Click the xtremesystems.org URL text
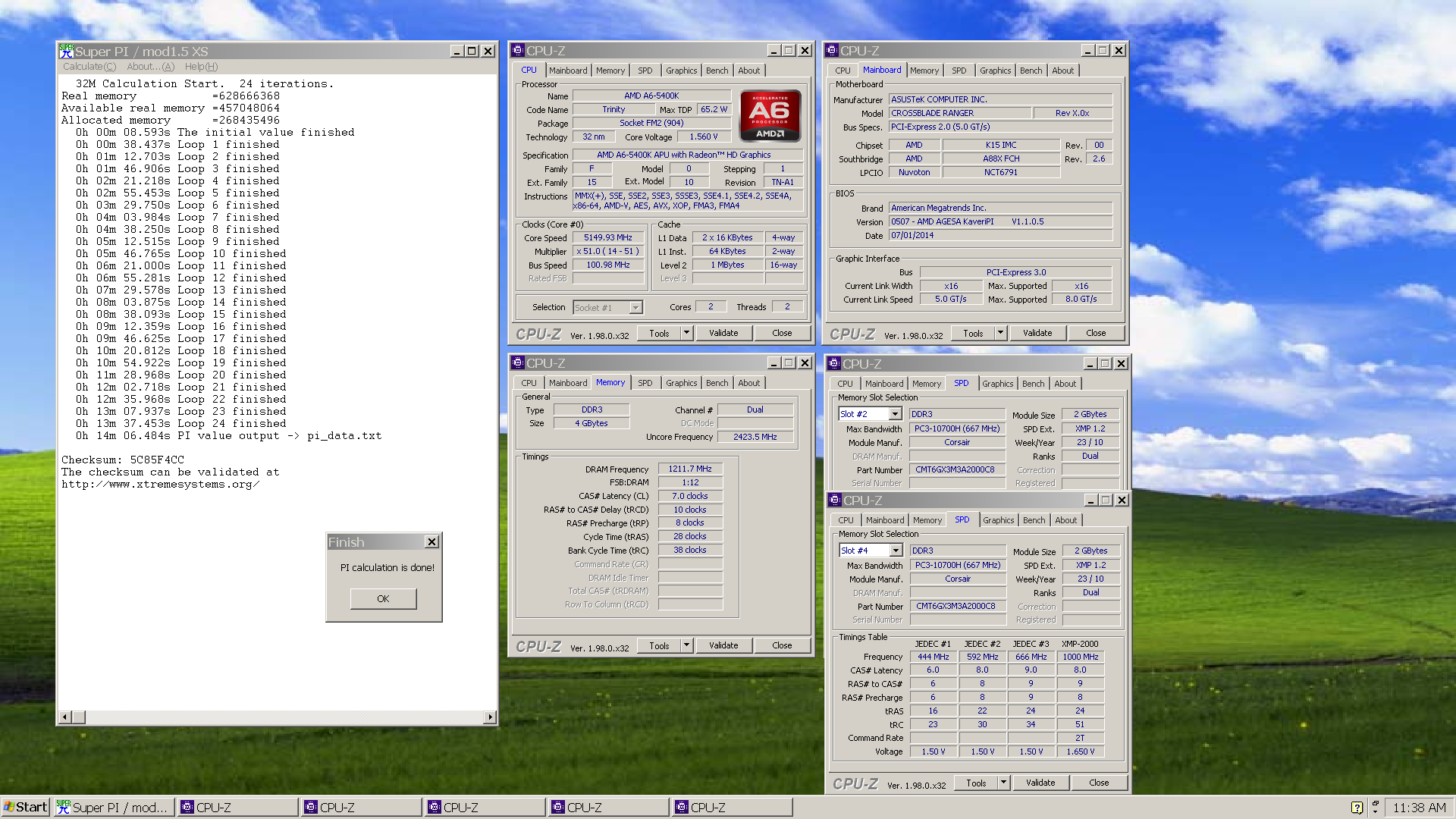 tap(161, 484)
